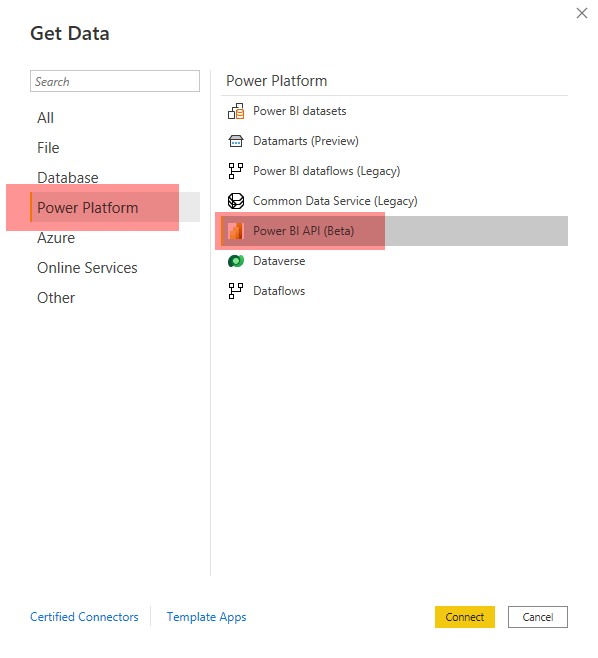Switch to the Azure category

pos(56,238)
